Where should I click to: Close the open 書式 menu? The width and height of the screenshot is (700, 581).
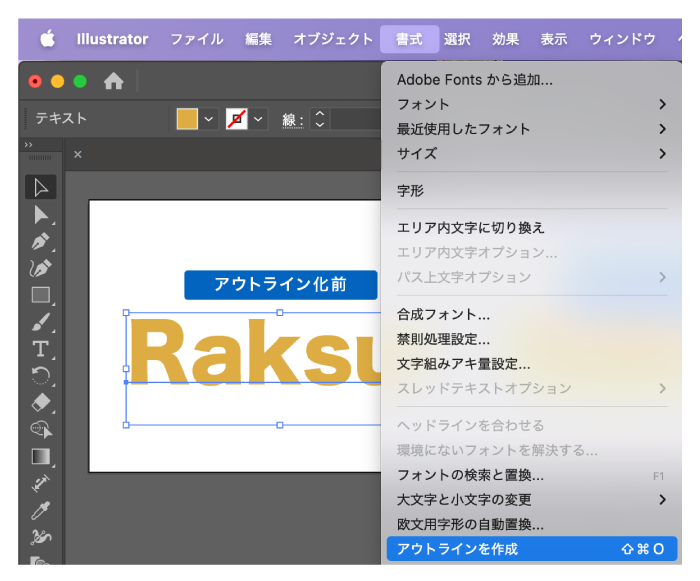tap(409, 39)
